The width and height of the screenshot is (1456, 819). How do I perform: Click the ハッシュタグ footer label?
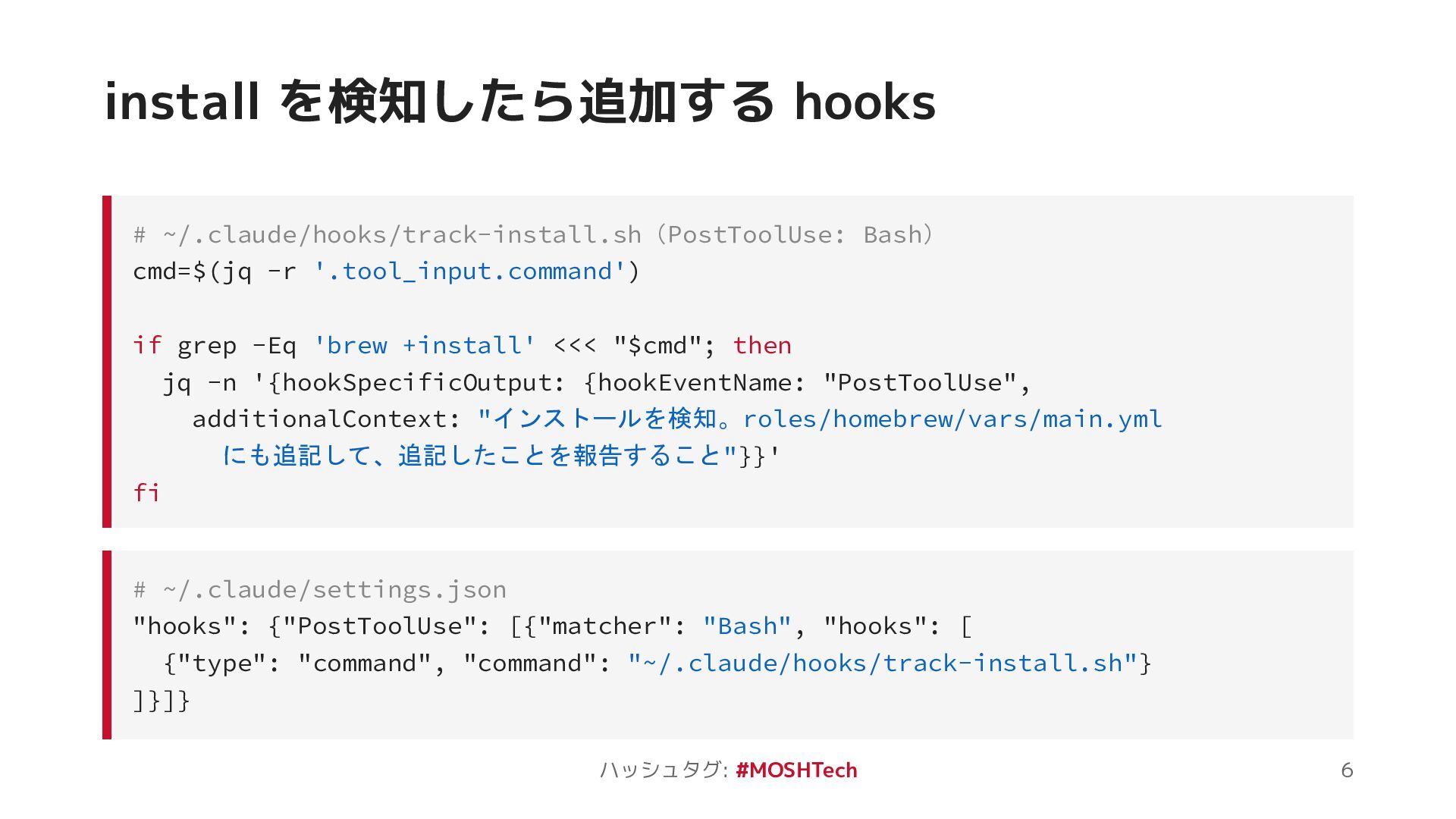click(664, 770)
